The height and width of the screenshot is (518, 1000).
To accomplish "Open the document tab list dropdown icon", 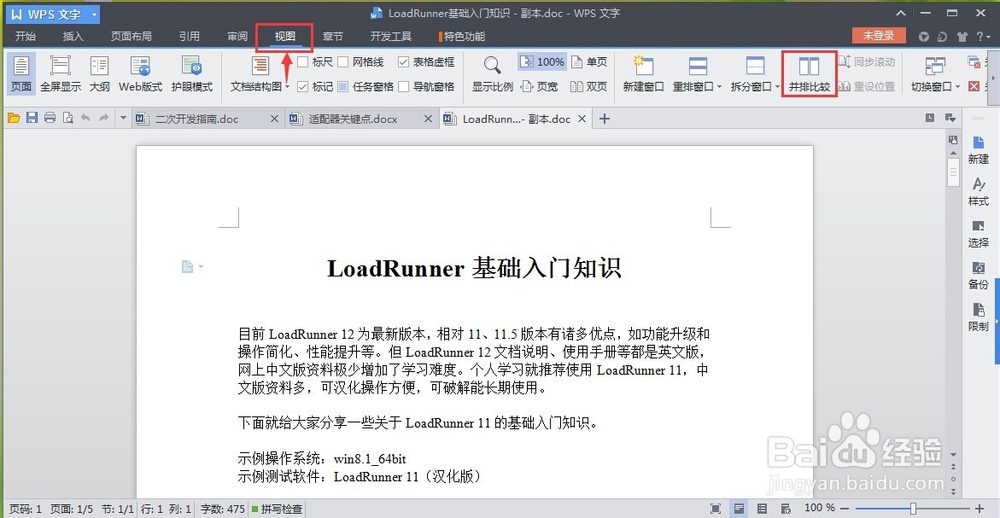I will pos(950,118).
